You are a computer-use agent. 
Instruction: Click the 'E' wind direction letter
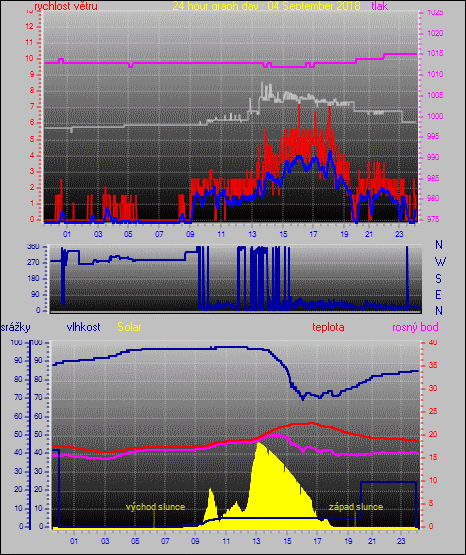(438, 295)
